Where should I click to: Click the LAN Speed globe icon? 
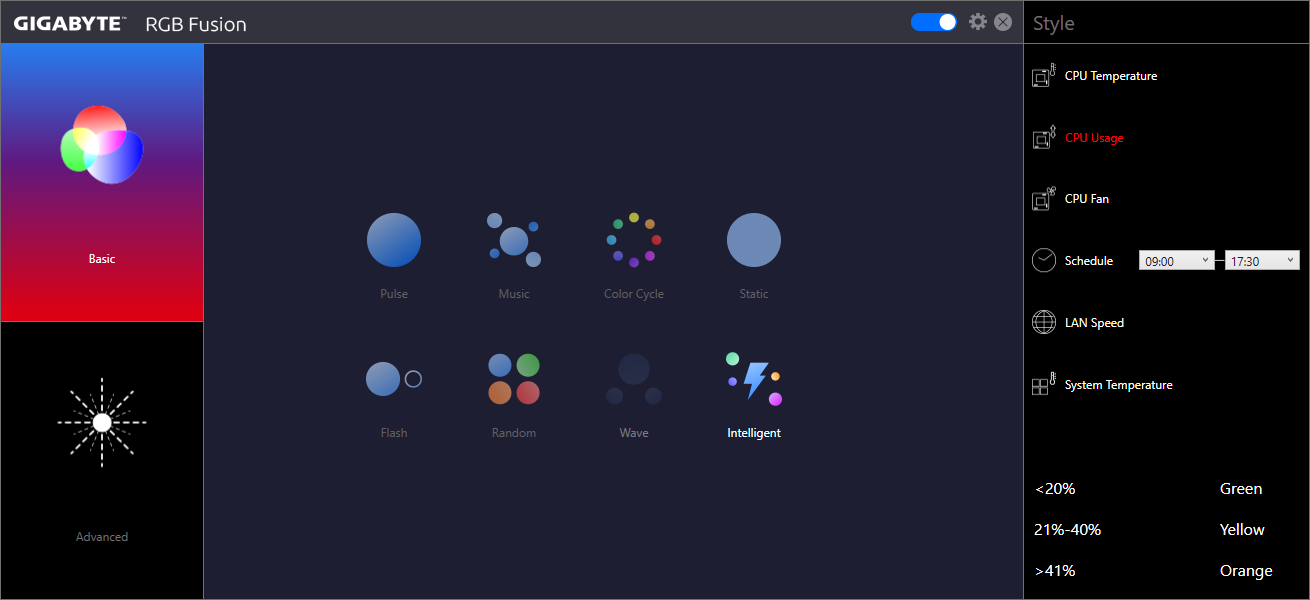[1044, 323]
